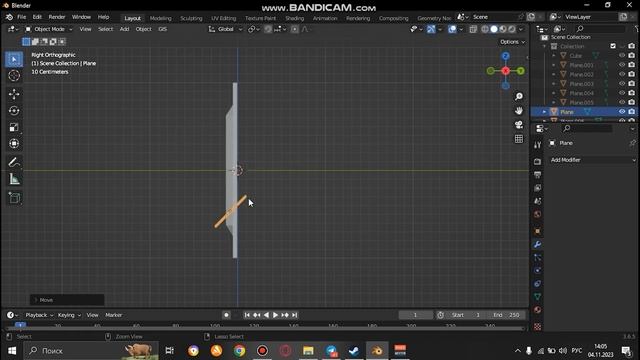This screenshot has height=360, width=640.
Task: Open Global transform orientation dropdown
Action: [x=226, y=29]
